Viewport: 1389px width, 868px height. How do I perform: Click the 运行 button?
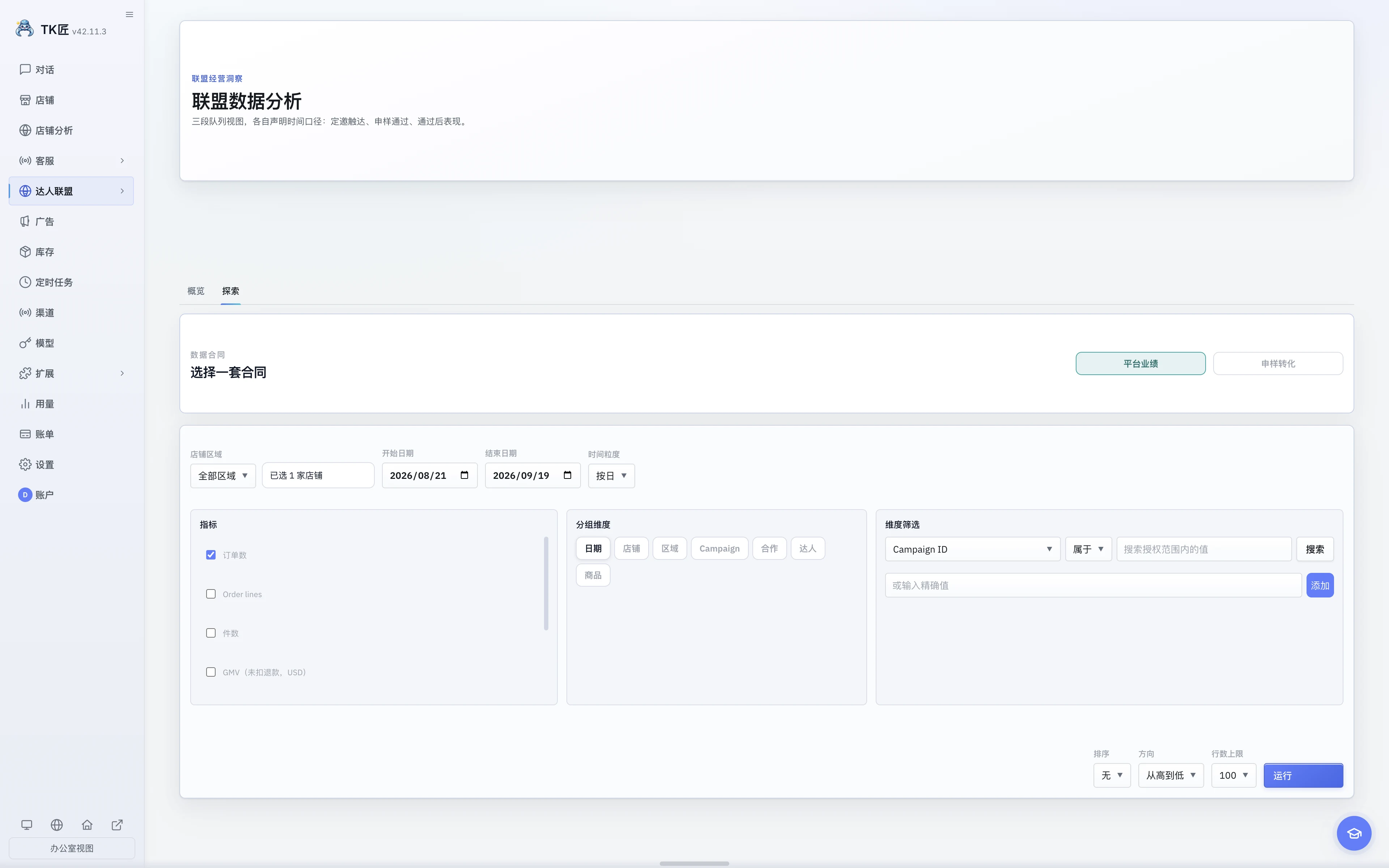(1303, 775)
